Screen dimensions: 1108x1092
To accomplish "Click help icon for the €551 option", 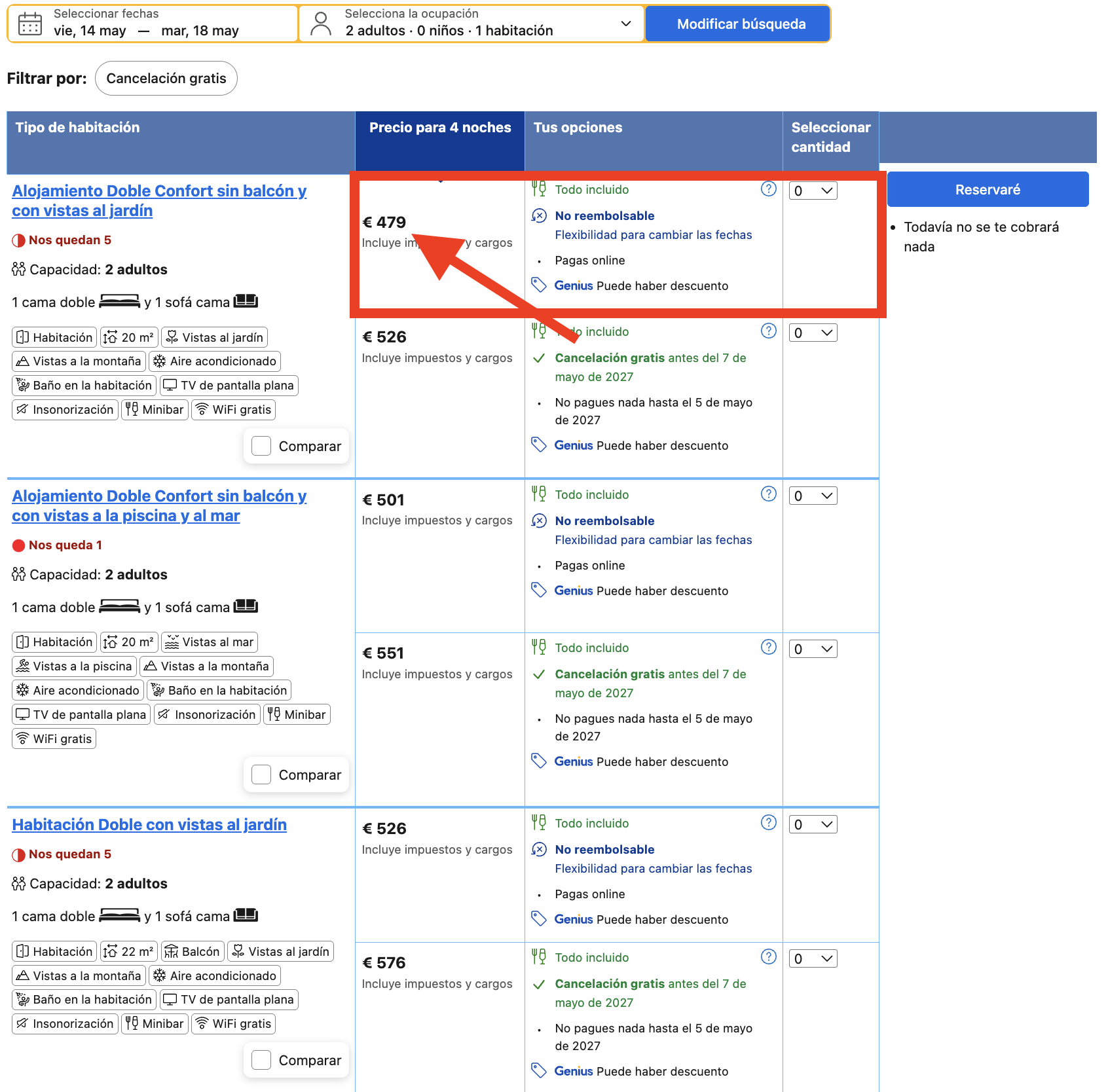I will tap(769, 647).
